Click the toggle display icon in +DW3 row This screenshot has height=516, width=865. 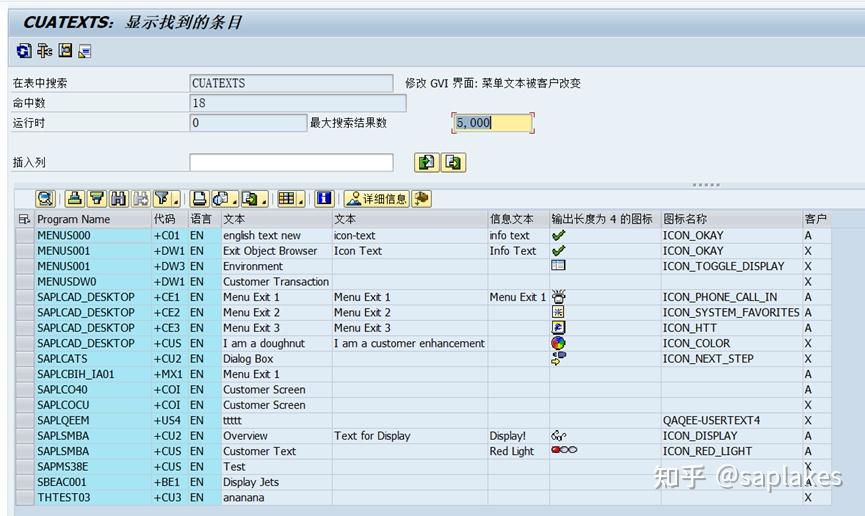coord(558,265)
